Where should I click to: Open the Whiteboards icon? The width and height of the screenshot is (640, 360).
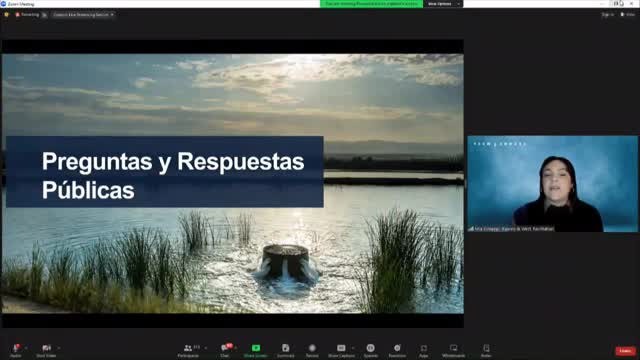(x=453, y=350)
